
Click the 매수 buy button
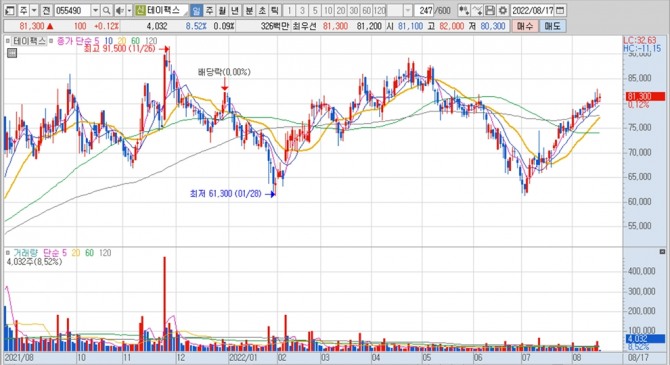[525, 26]
